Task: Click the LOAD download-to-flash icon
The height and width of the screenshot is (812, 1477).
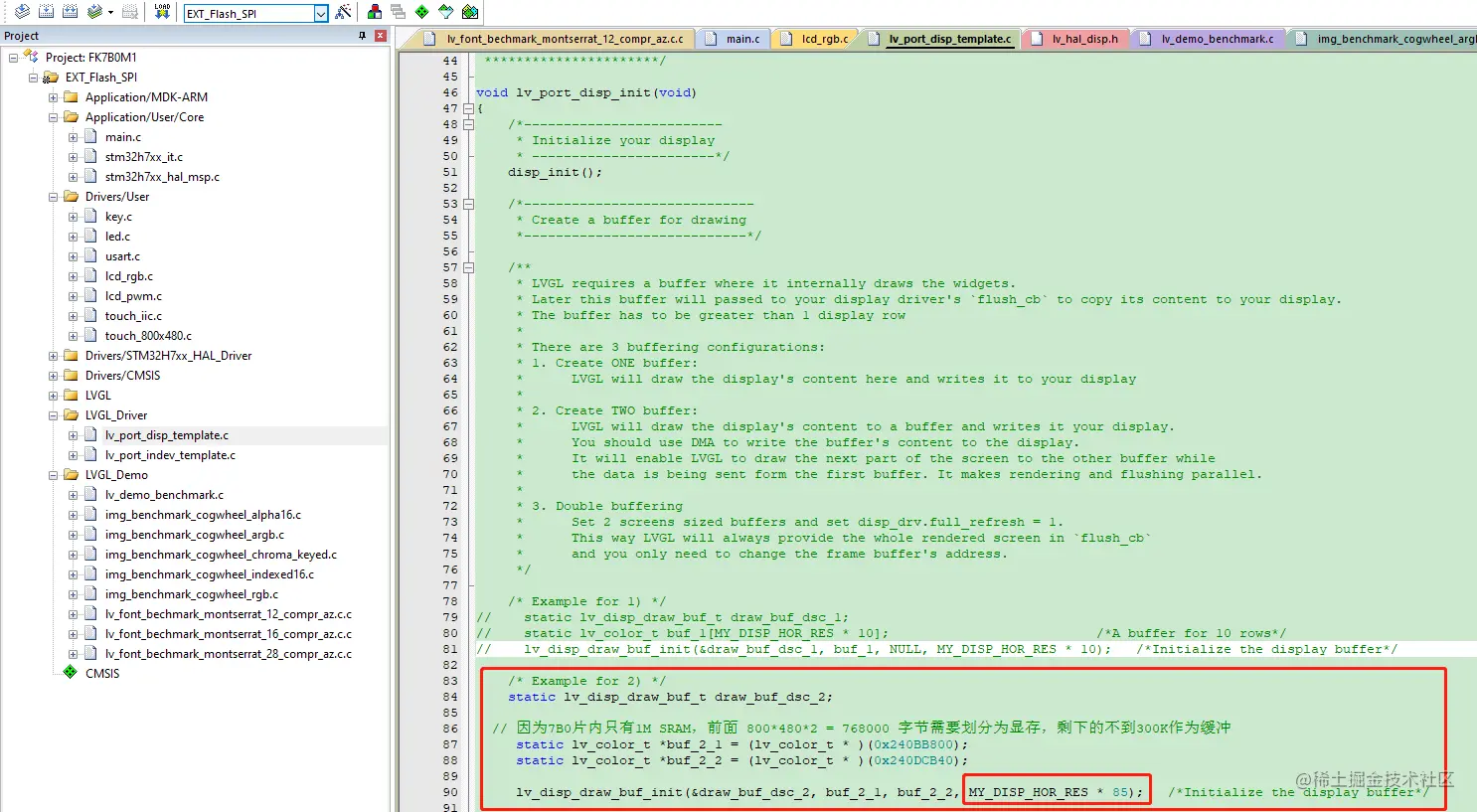Action: (162, 12)
